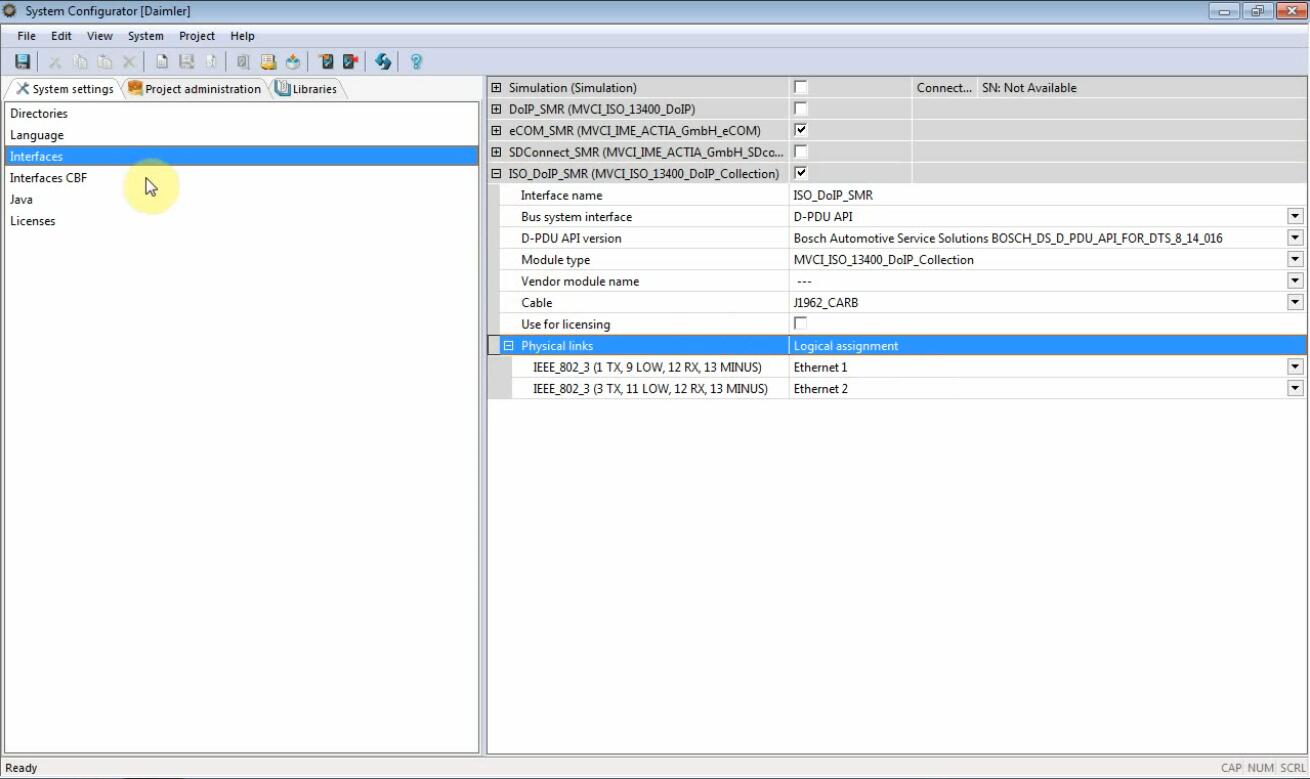The width and height of the screenshot is (1310, 779).
Task: Click the yellow archive box toolbar icon
Action: (x=268, y=62)
